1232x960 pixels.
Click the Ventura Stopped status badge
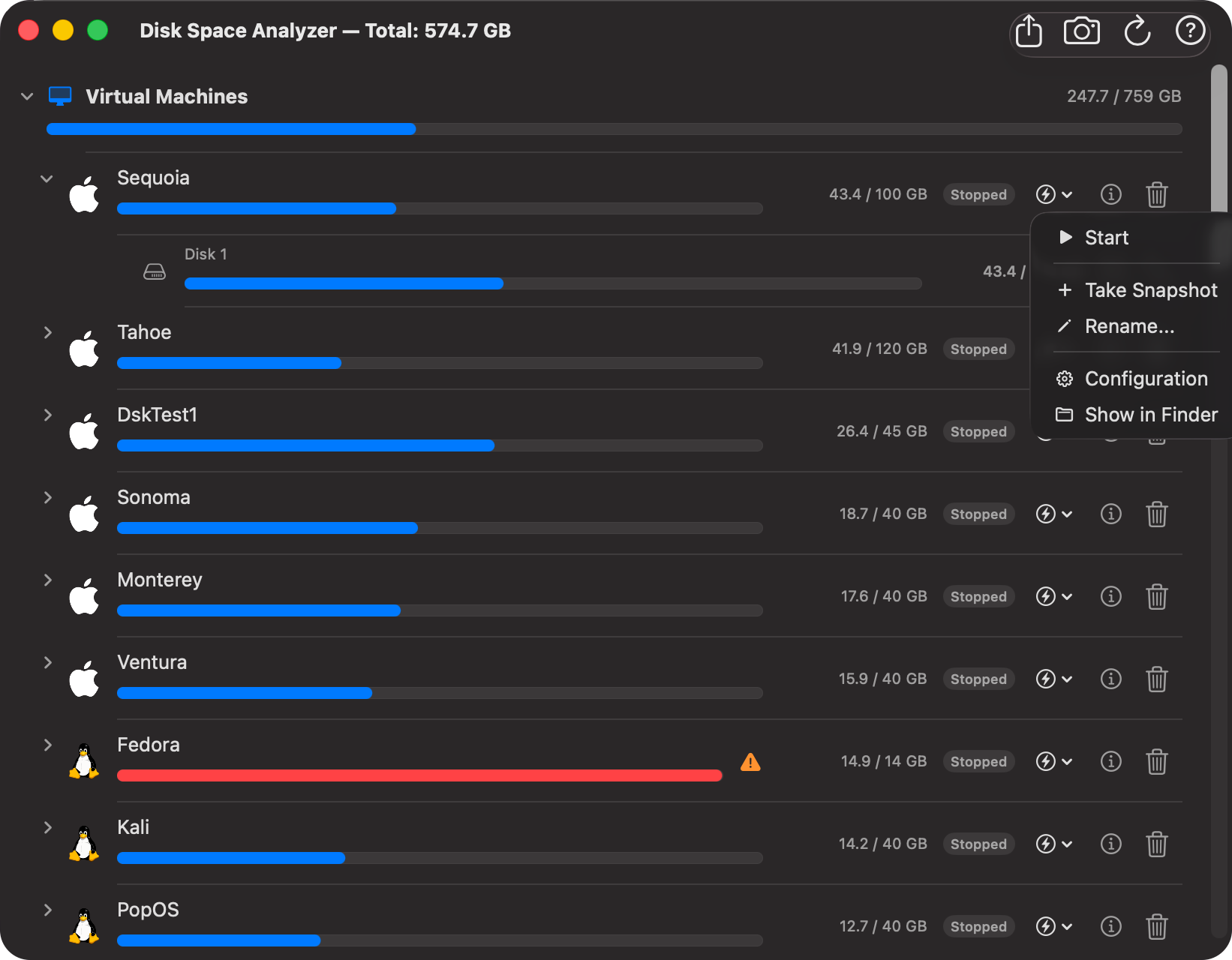tap(978, 679)
